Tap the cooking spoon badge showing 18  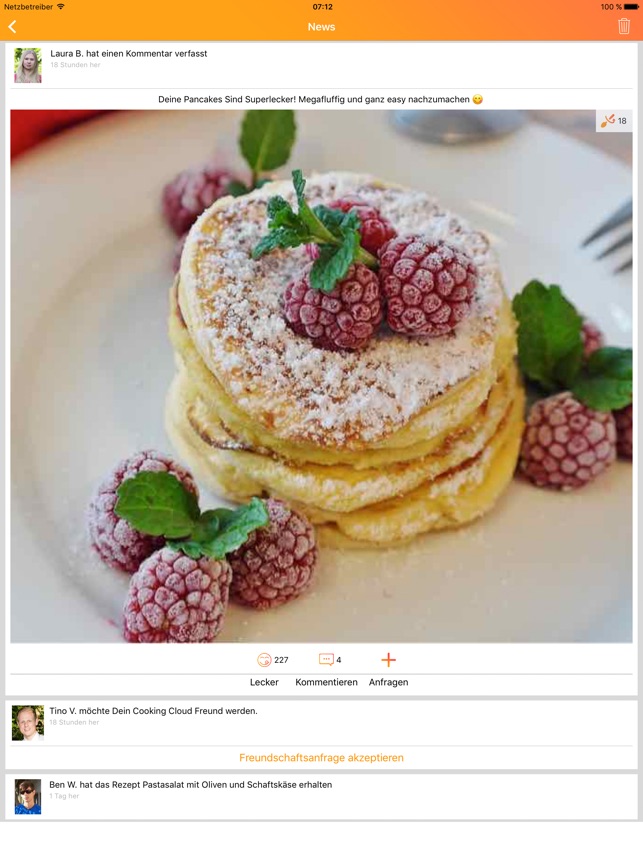tap(614, 121)
